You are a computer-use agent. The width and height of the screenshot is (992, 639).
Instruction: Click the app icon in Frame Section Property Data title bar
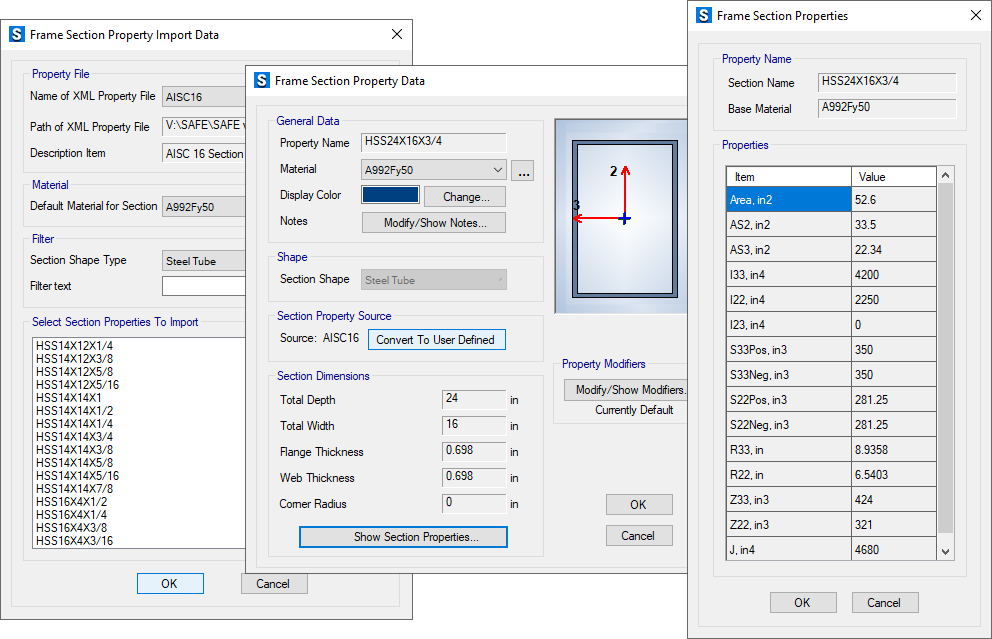click(262, 80)
